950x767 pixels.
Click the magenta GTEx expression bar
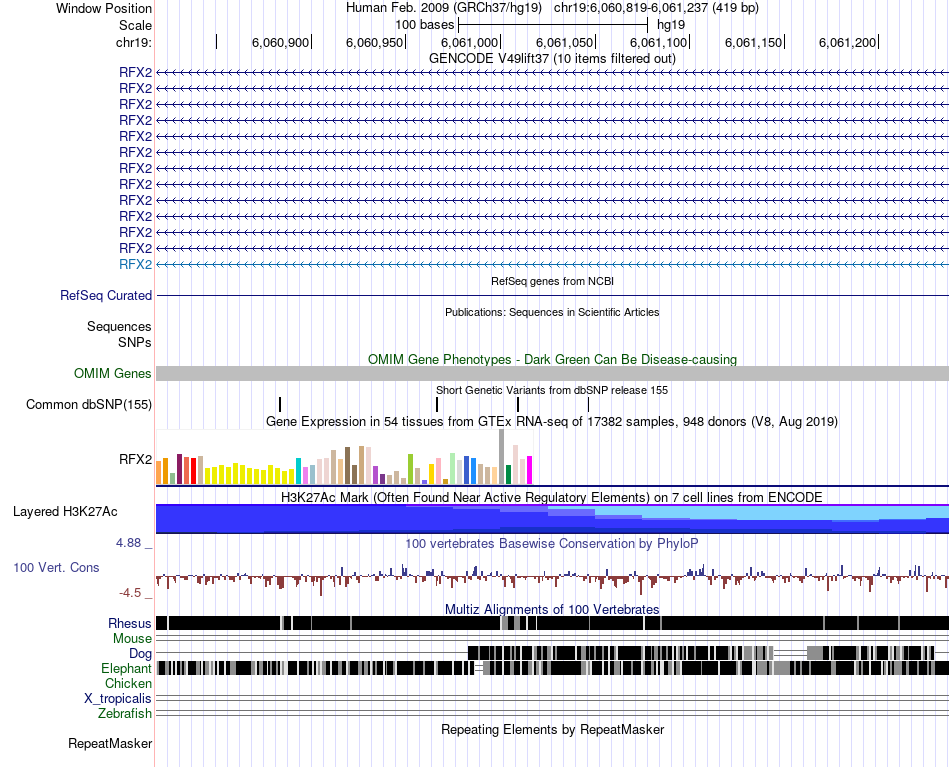(530, 470)
